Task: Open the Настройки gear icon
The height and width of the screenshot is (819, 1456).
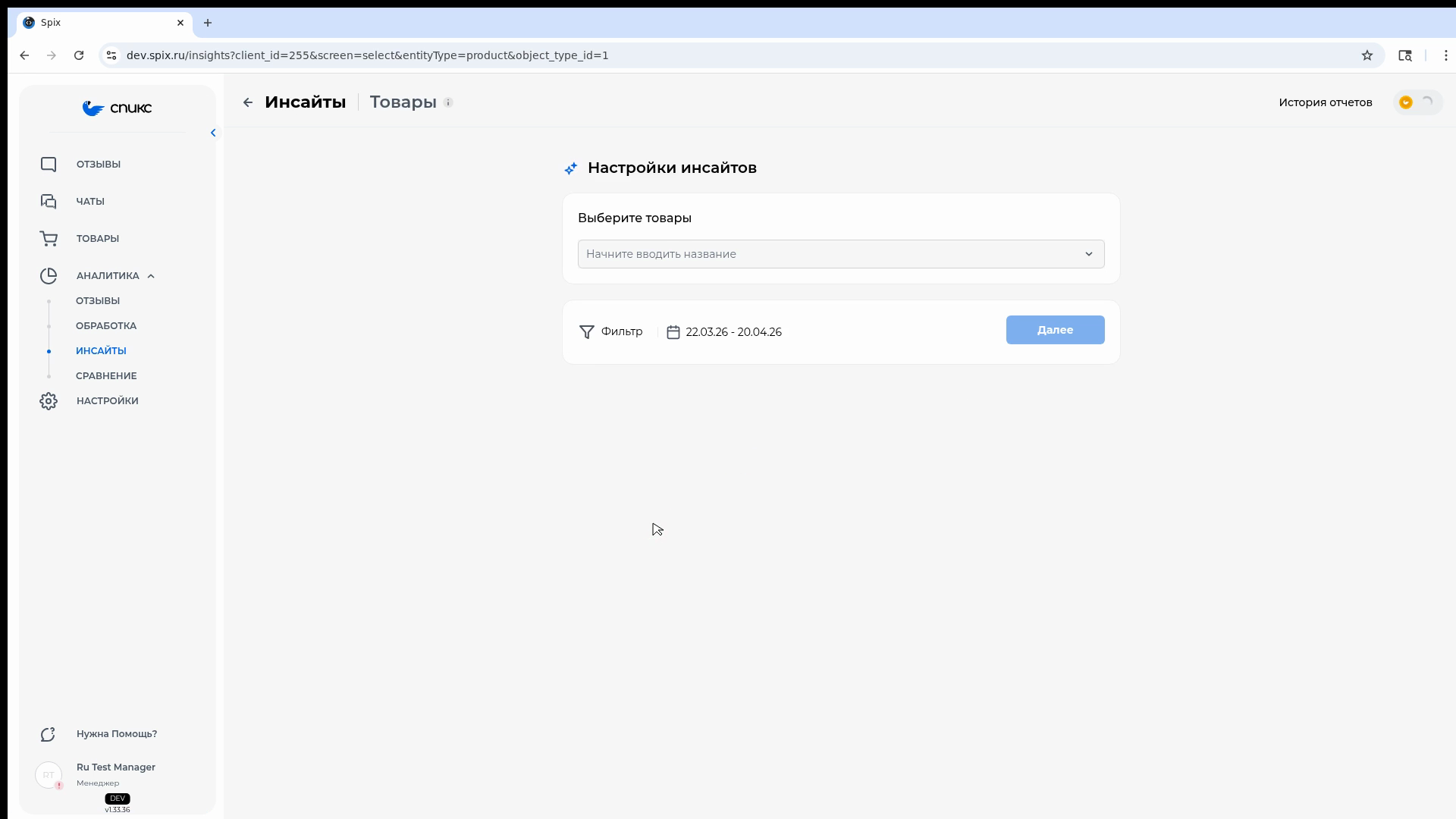Action: coord(49,401)
